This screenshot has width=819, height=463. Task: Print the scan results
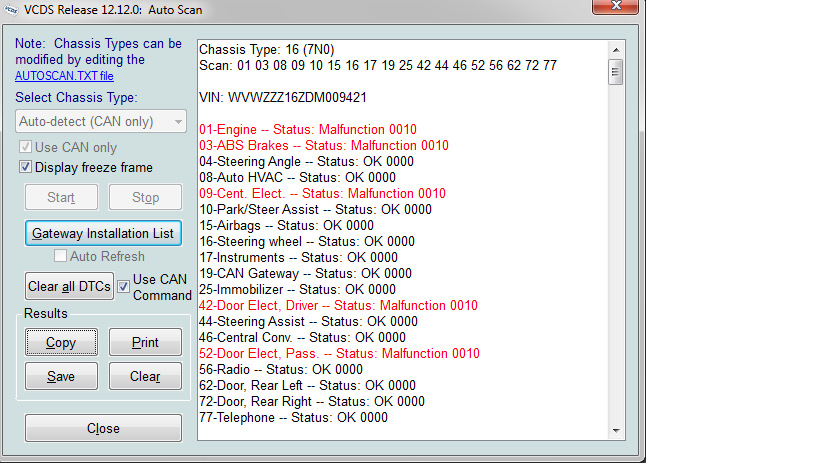tap(145, 342)
